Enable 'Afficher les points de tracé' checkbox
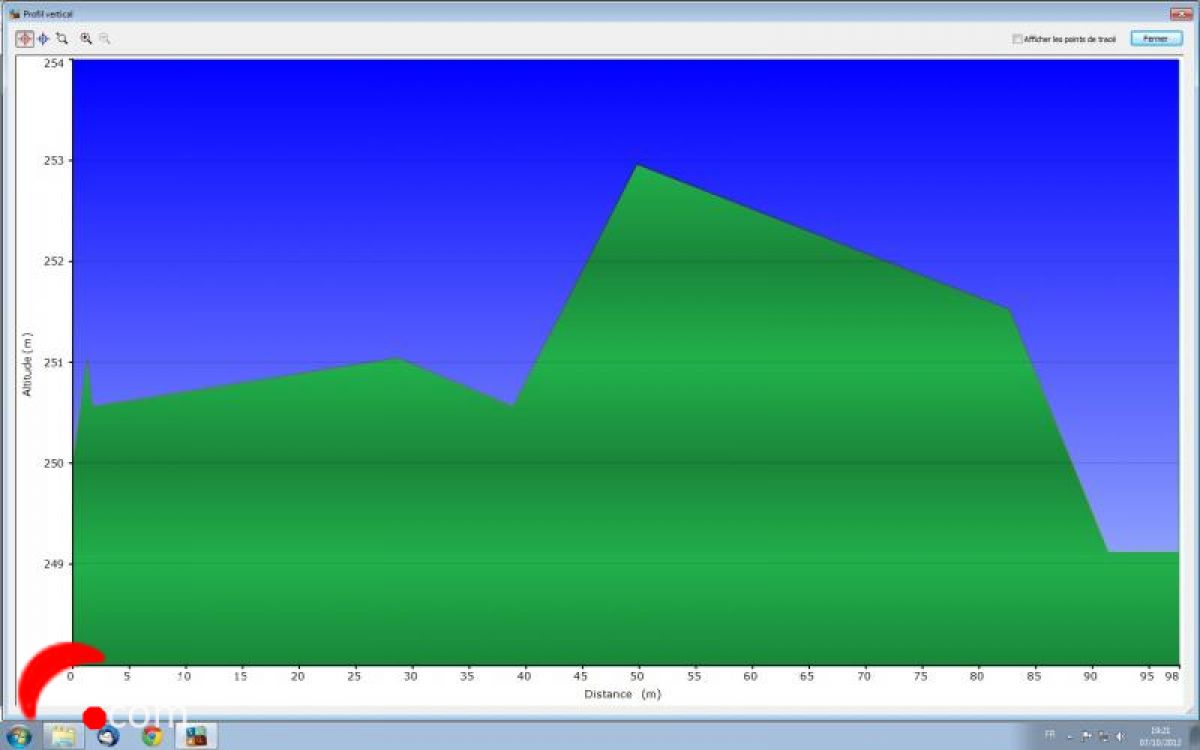 coord(1017,39)
